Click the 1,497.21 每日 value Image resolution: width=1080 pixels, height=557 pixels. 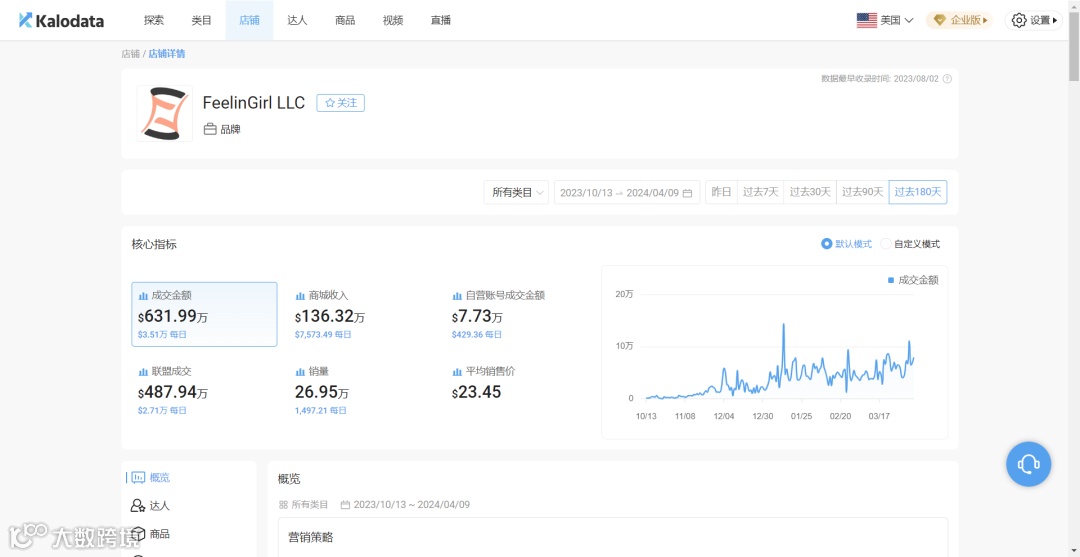click(x=320, y=410)
